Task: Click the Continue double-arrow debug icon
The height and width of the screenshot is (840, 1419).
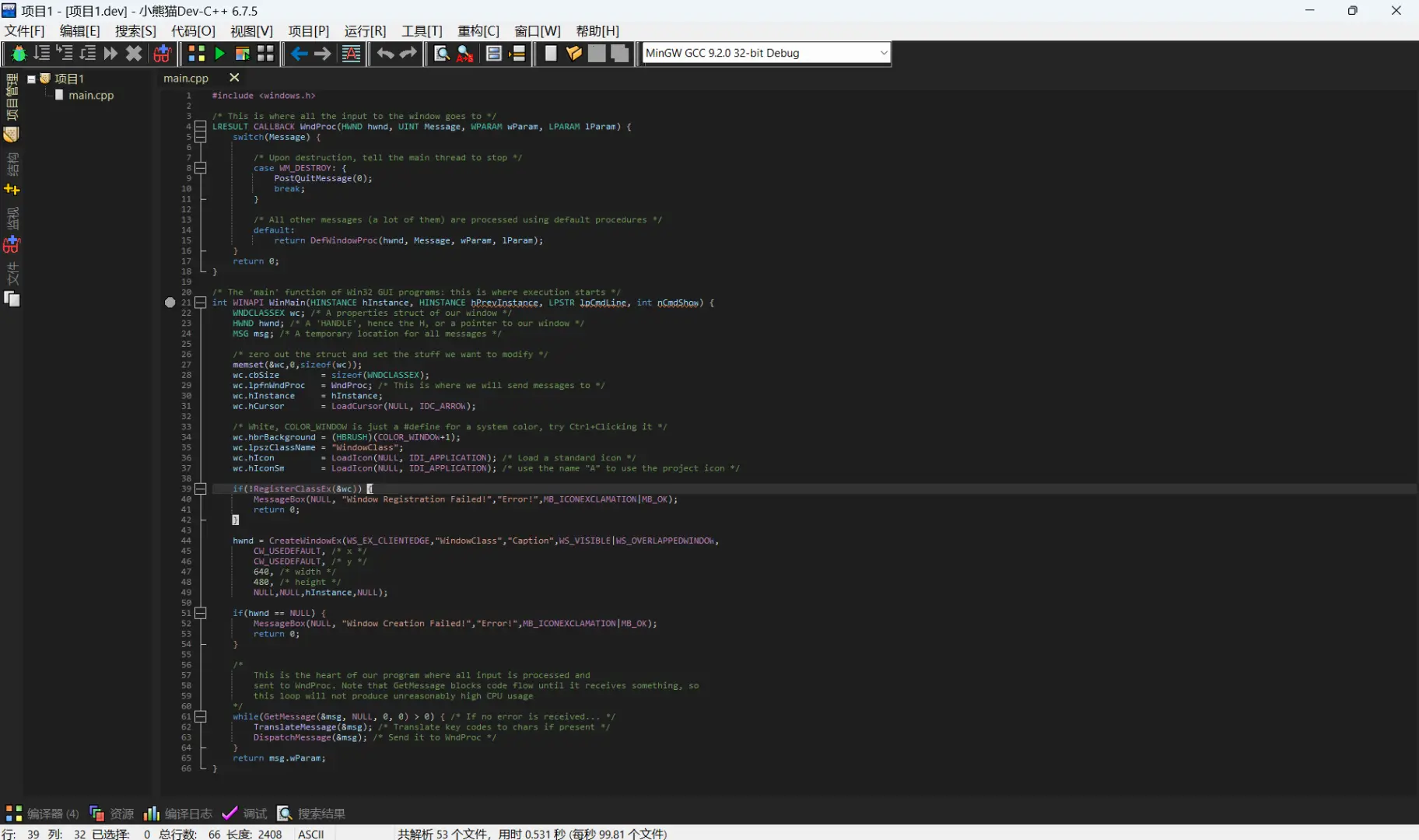Action: [x=110, y=53]
